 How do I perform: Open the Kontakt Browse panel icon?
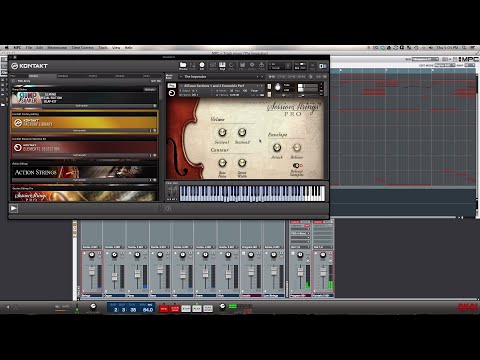[x=183, y=65]
